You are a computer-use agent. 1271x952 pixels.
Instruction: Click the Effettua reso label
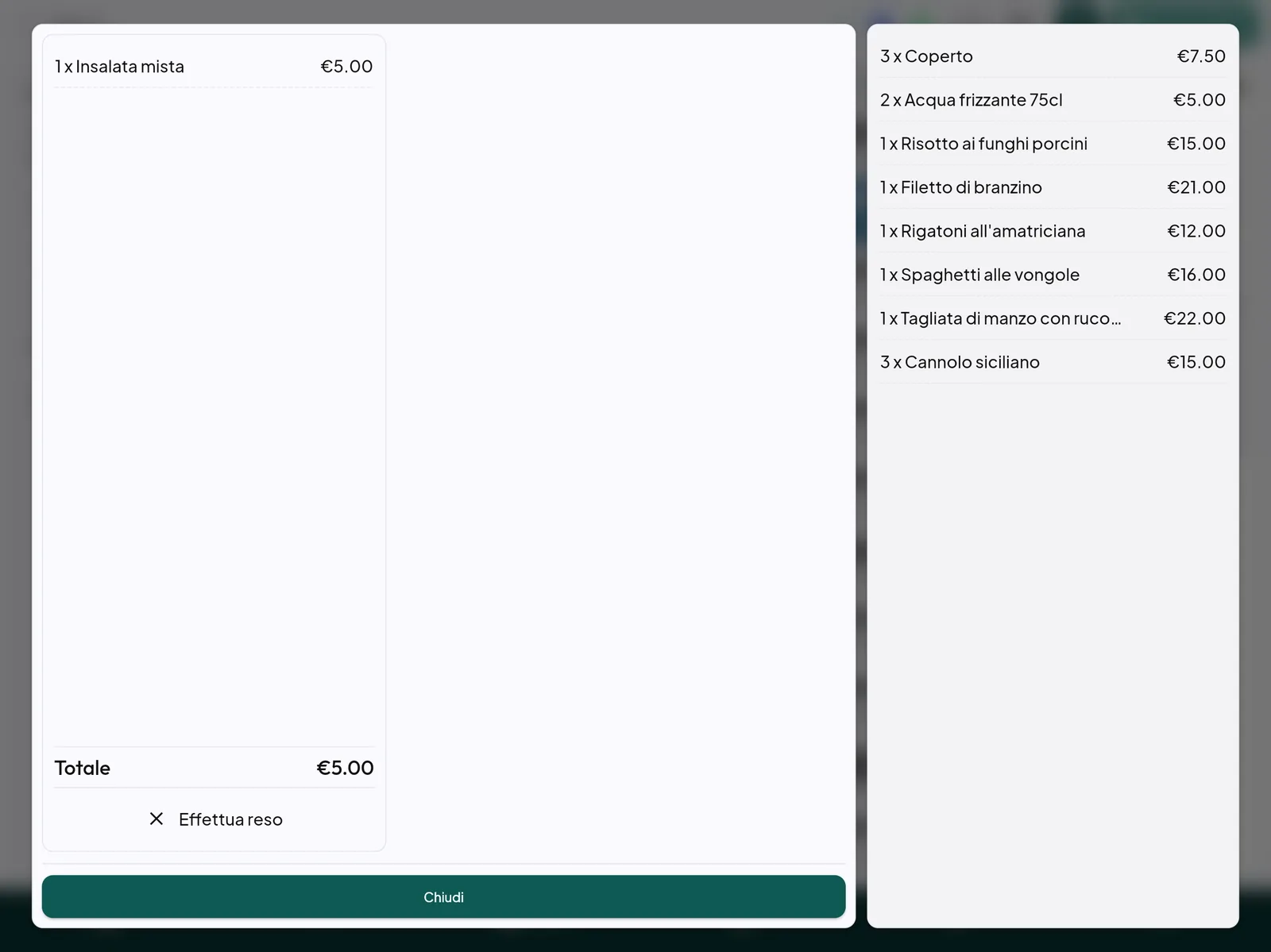230,819
